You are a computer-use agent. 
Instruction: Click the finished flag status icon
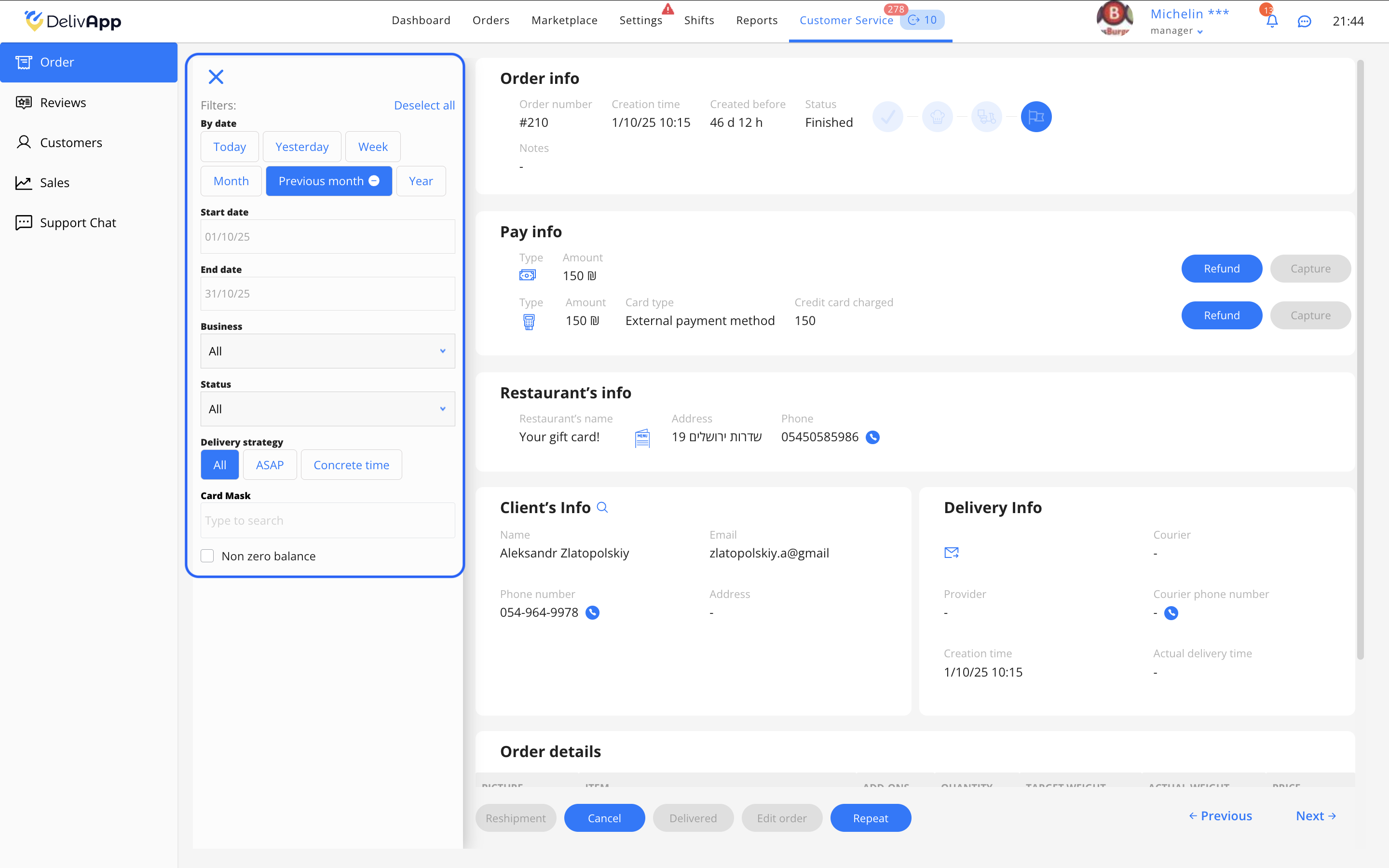pyautogui.click(x=1035, y=117)
